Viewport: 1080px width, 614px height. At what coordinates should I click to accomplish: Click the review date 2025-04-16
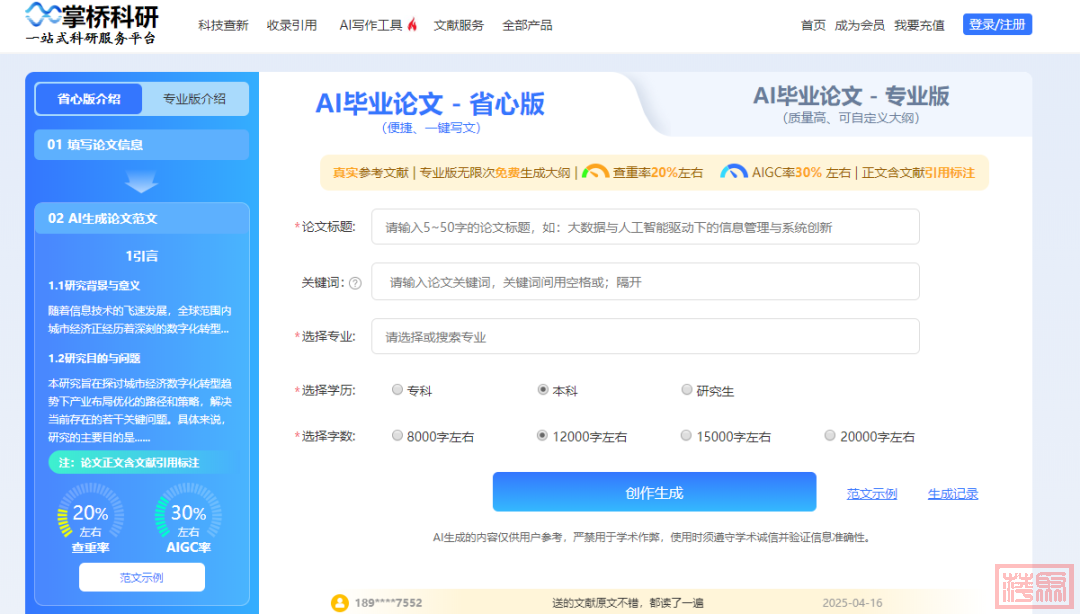(853, 603)
